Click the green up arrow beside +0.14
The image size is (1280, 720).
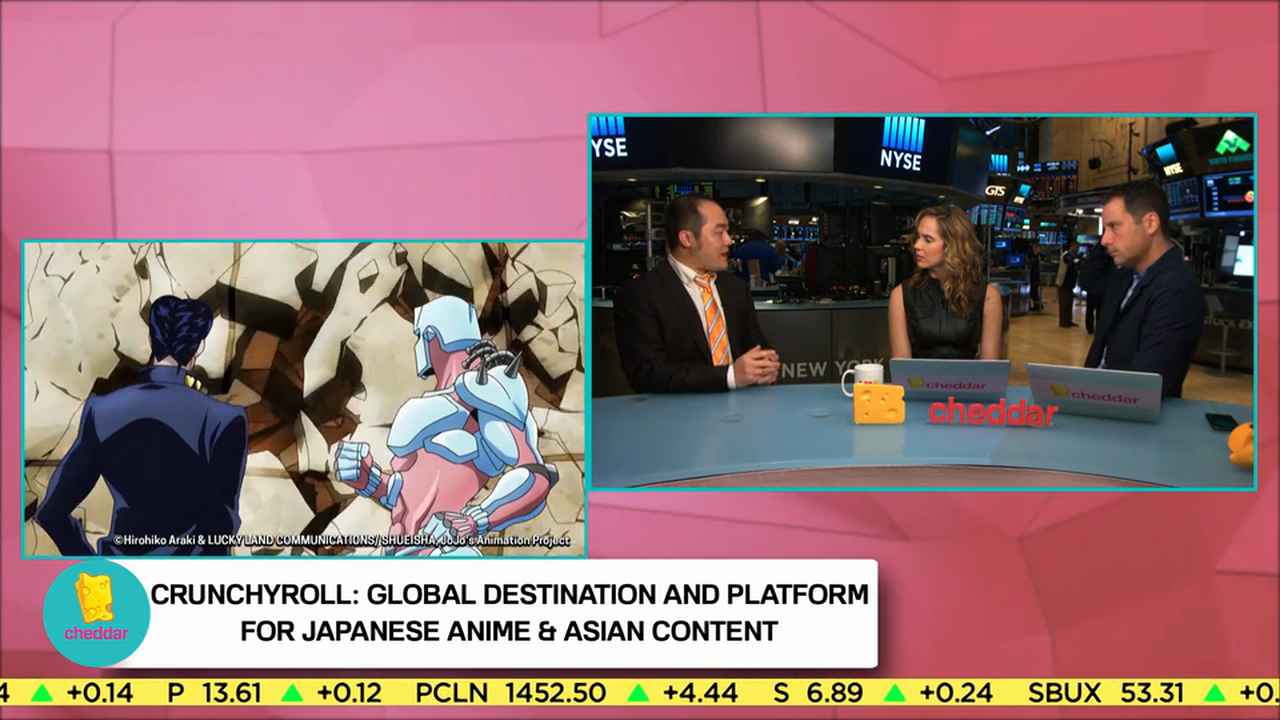pos(42,693)
